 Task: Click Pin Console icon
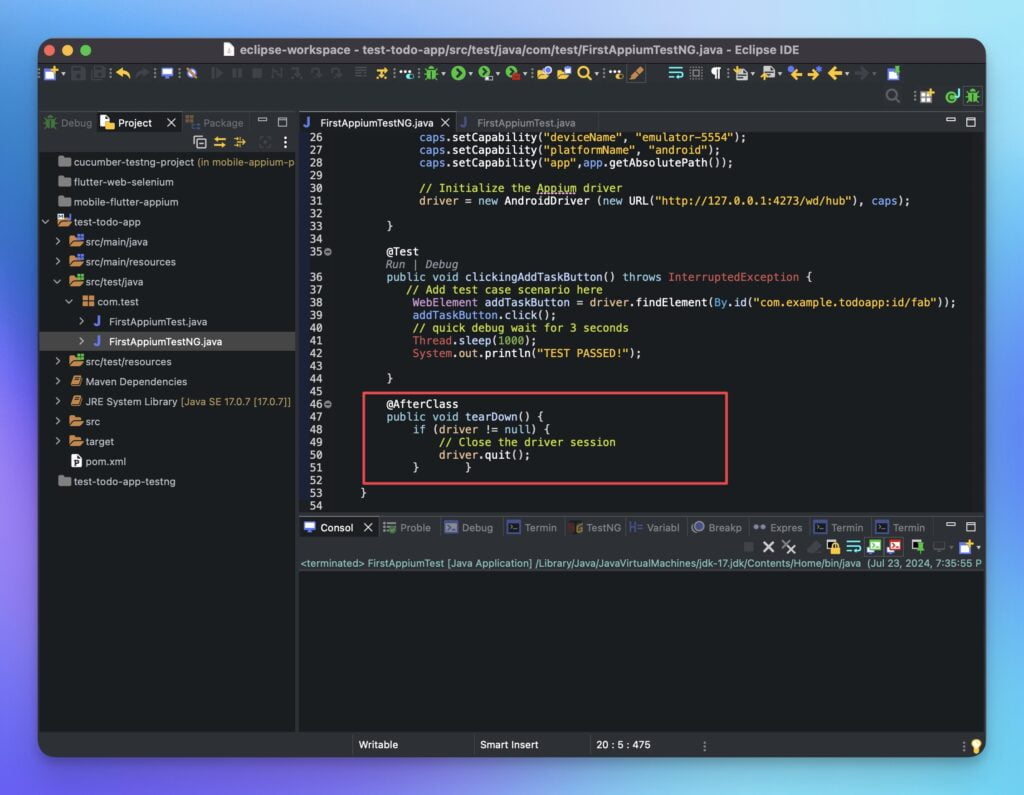(918, 547)
